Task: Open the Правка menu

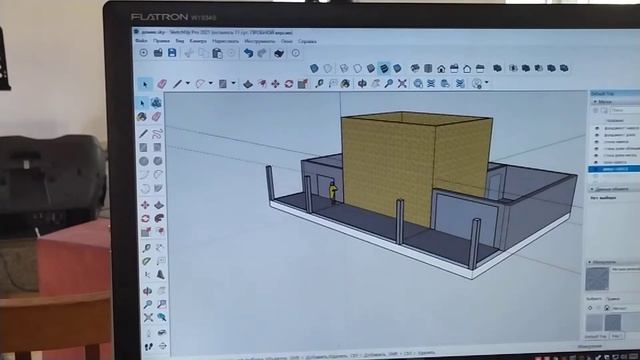Action: 161,41
